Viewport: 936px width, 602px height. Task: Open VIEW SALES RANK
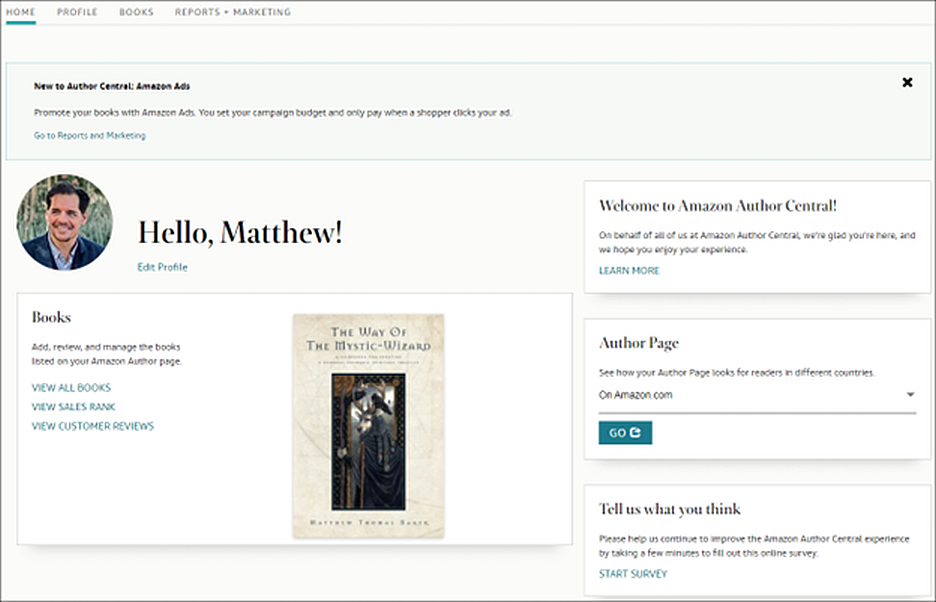[73, 406]
